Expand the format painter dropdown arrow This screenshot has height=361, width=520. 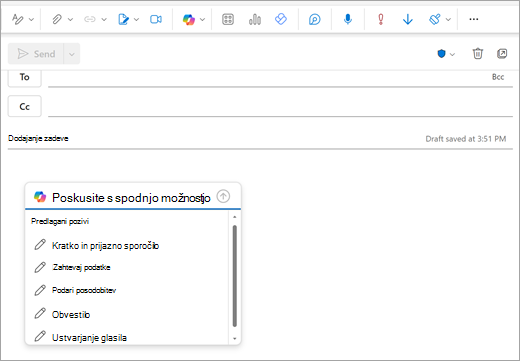448,20
